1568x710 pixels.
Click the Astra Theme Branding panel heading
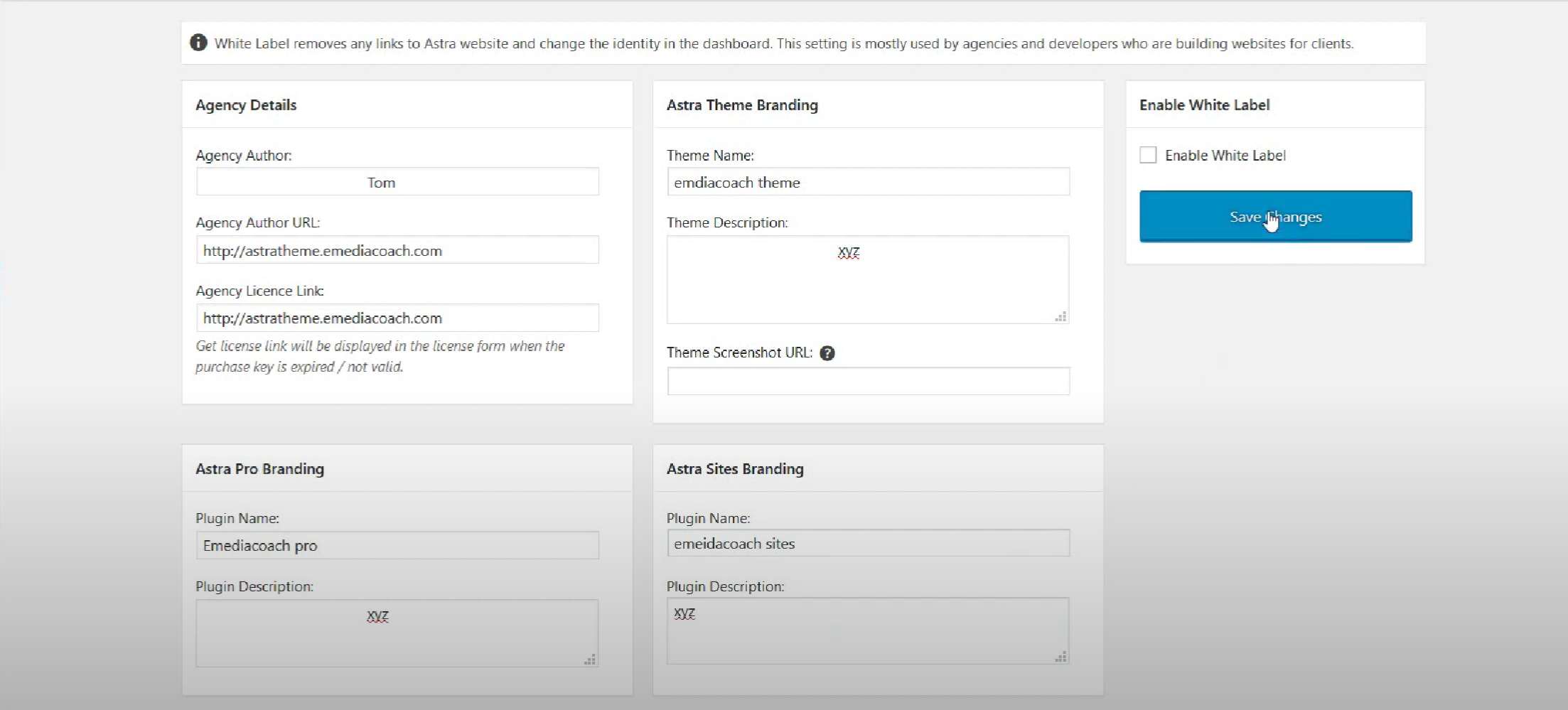pos(742,105)
